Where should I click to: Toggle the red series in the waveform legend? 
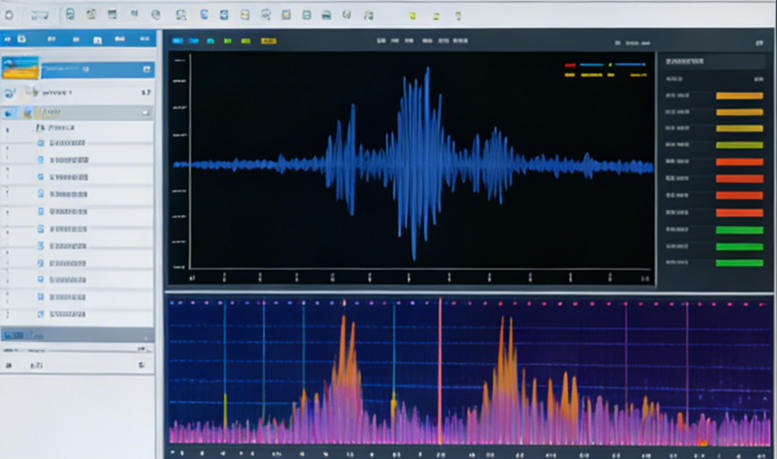click(x=570, y=65)
